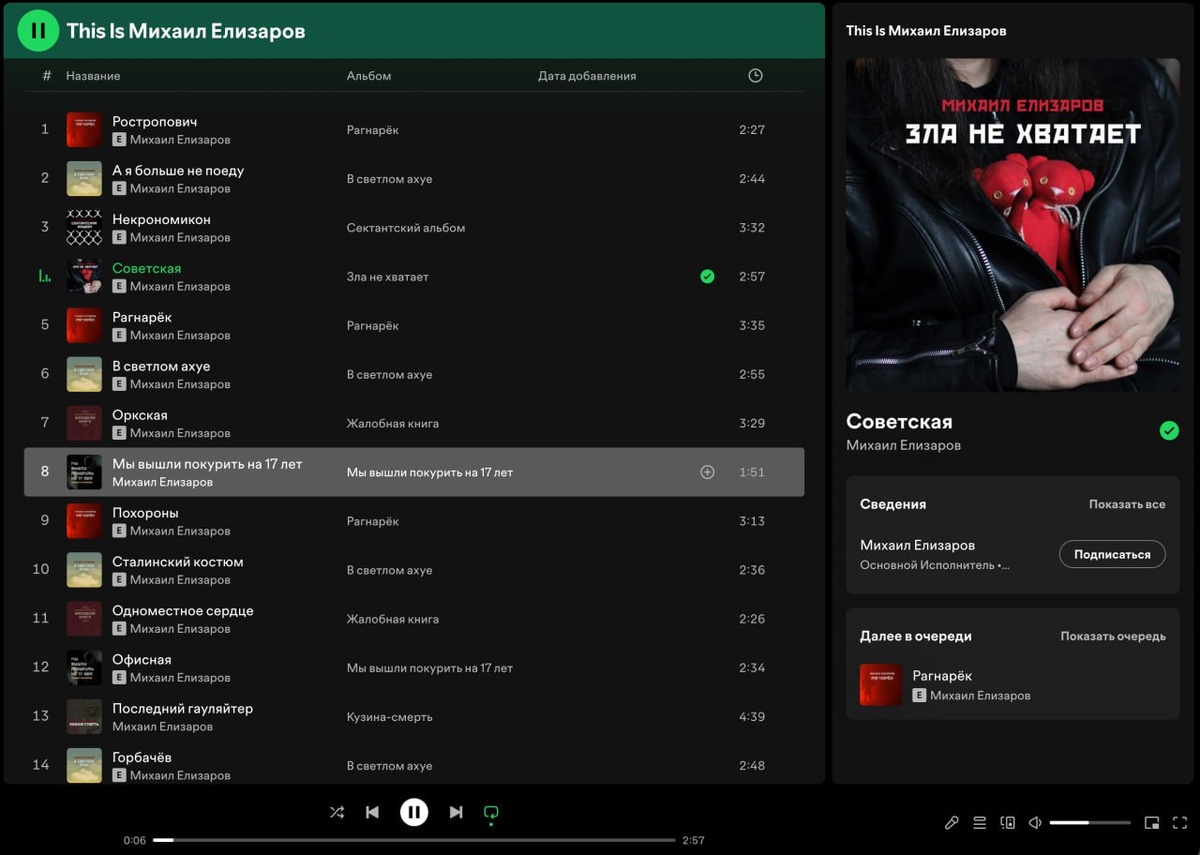Select the Сталинский костюм track
This screenshot has width=1200, height=855.
point(177,562)
